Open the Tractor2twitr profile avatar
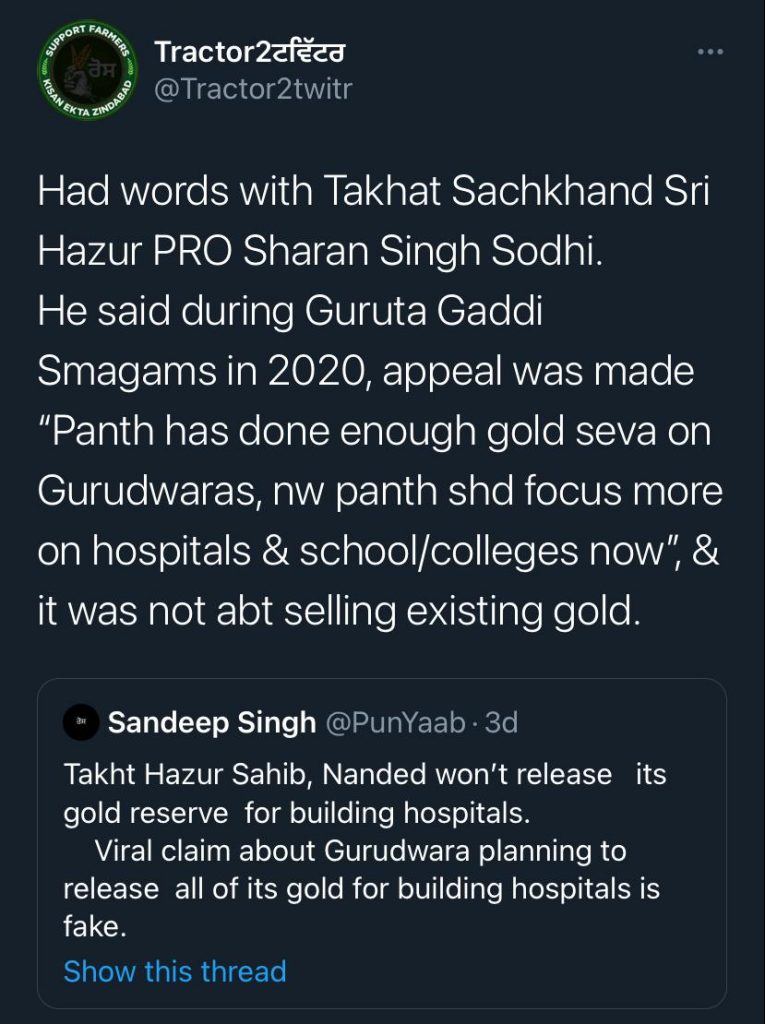 tap(85, 73)
